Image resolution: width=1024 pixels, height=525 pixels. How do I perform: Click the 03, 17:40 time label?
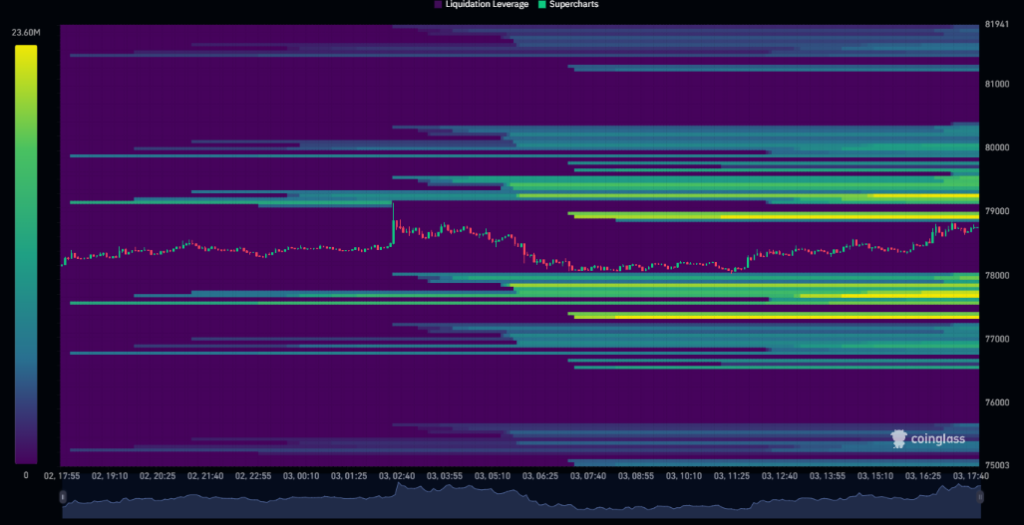[x=972, y=476]
